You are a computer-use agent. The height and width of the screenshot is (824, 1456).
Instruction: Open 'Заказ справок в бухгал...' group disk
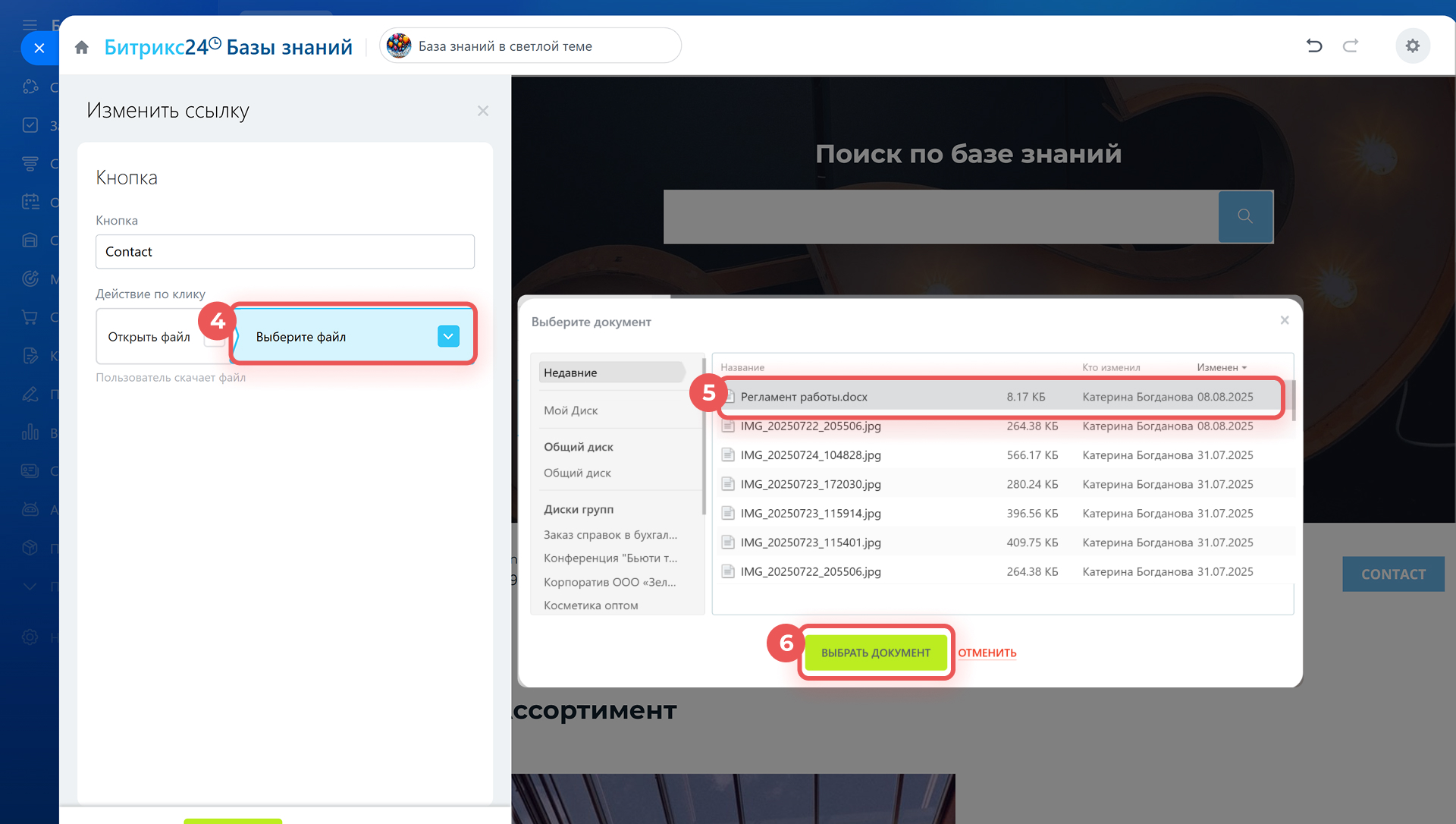(x=610, y=535)
